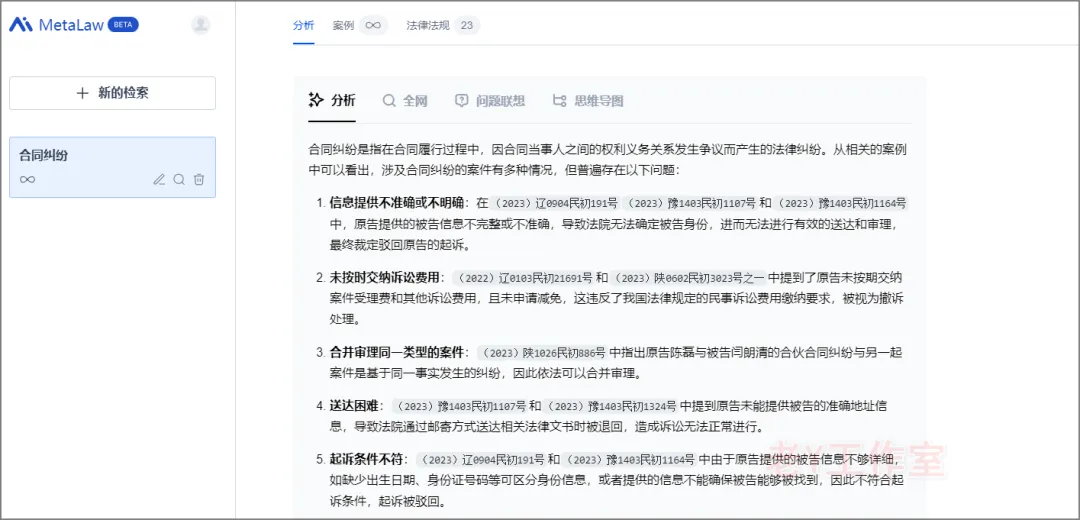This screenshot has width=1080, height=520.
Task: Open case (2023)豫1403民初1164号 in item 1
Action: tap(840, 203)
